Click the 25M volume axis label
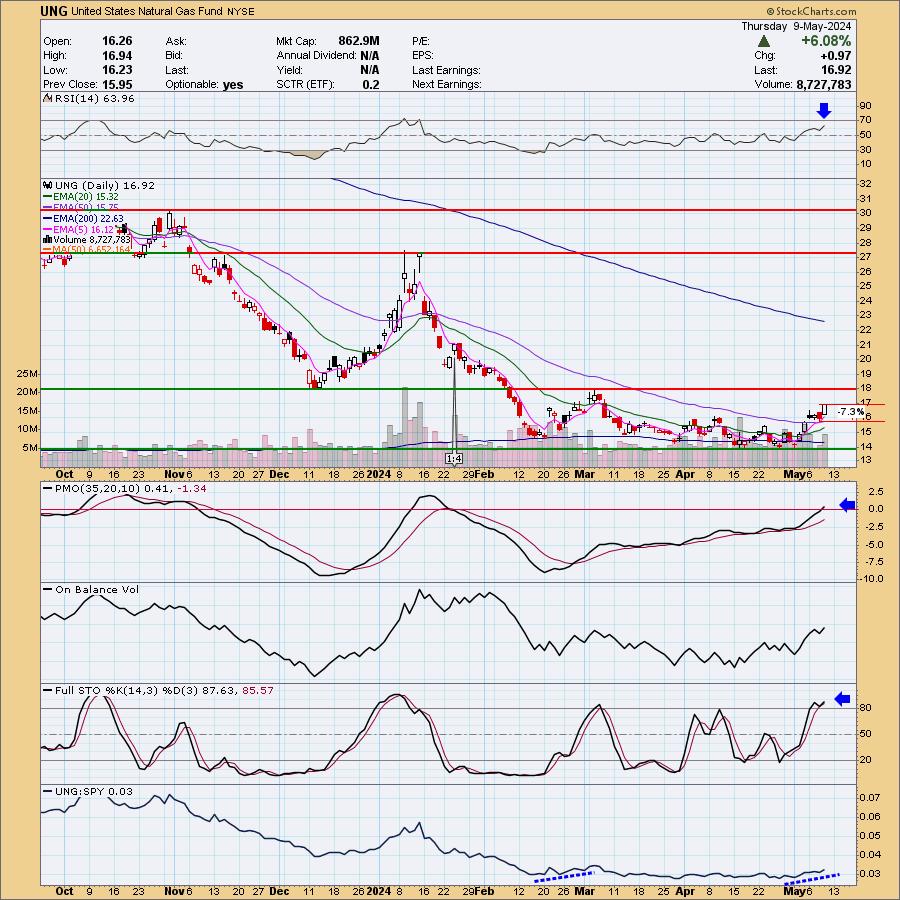 28,374
